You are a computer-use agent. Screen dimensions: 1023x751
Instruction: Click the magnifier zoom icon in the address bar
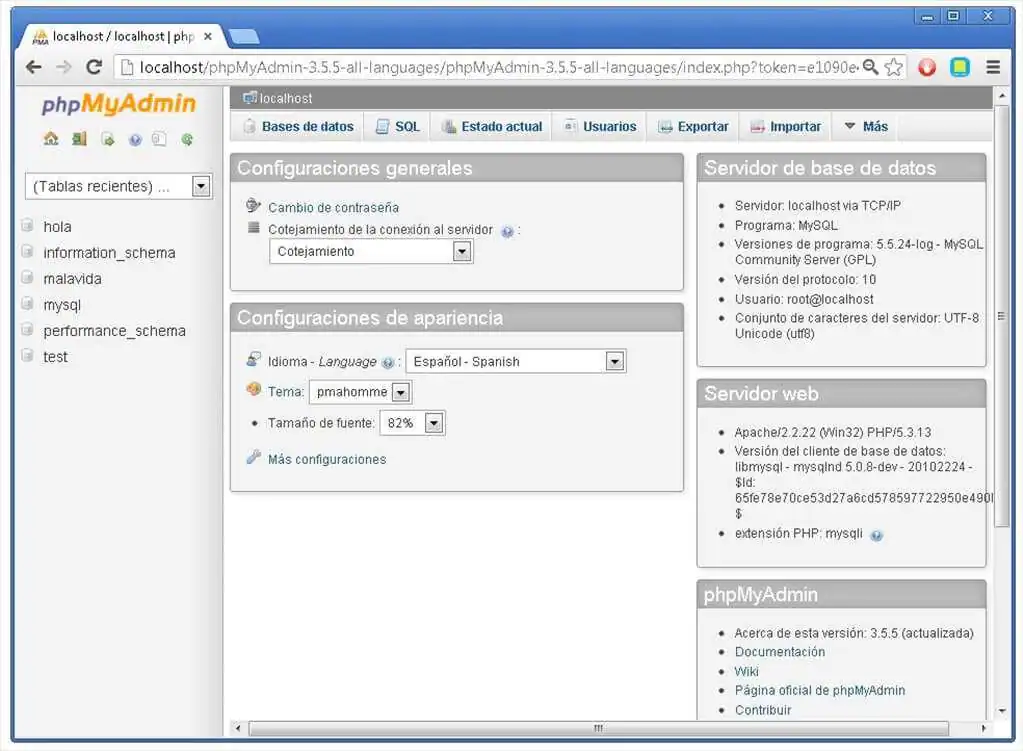pyautogui.click(x=870, y=67)
